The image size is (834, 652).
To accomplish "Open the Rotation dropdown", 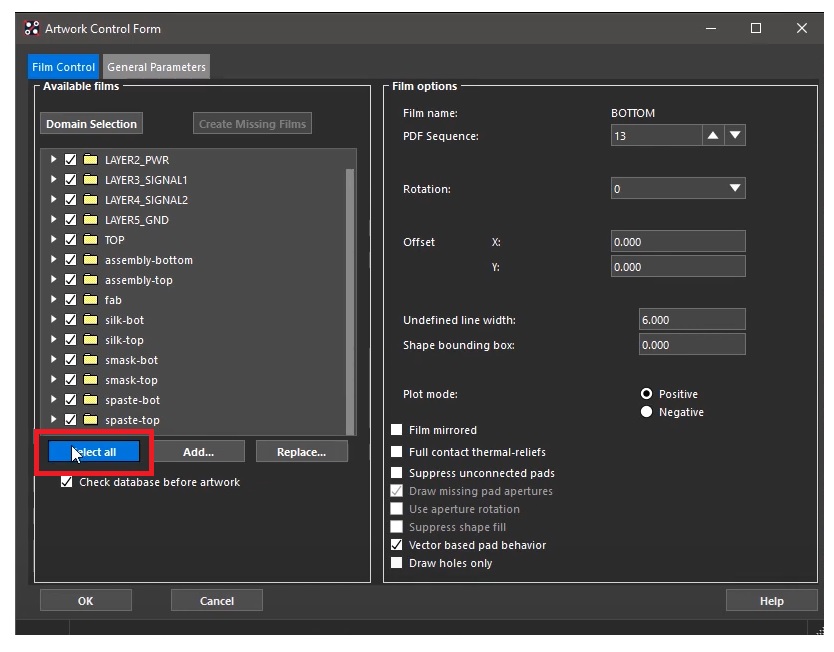I will [x=678, y=189].
